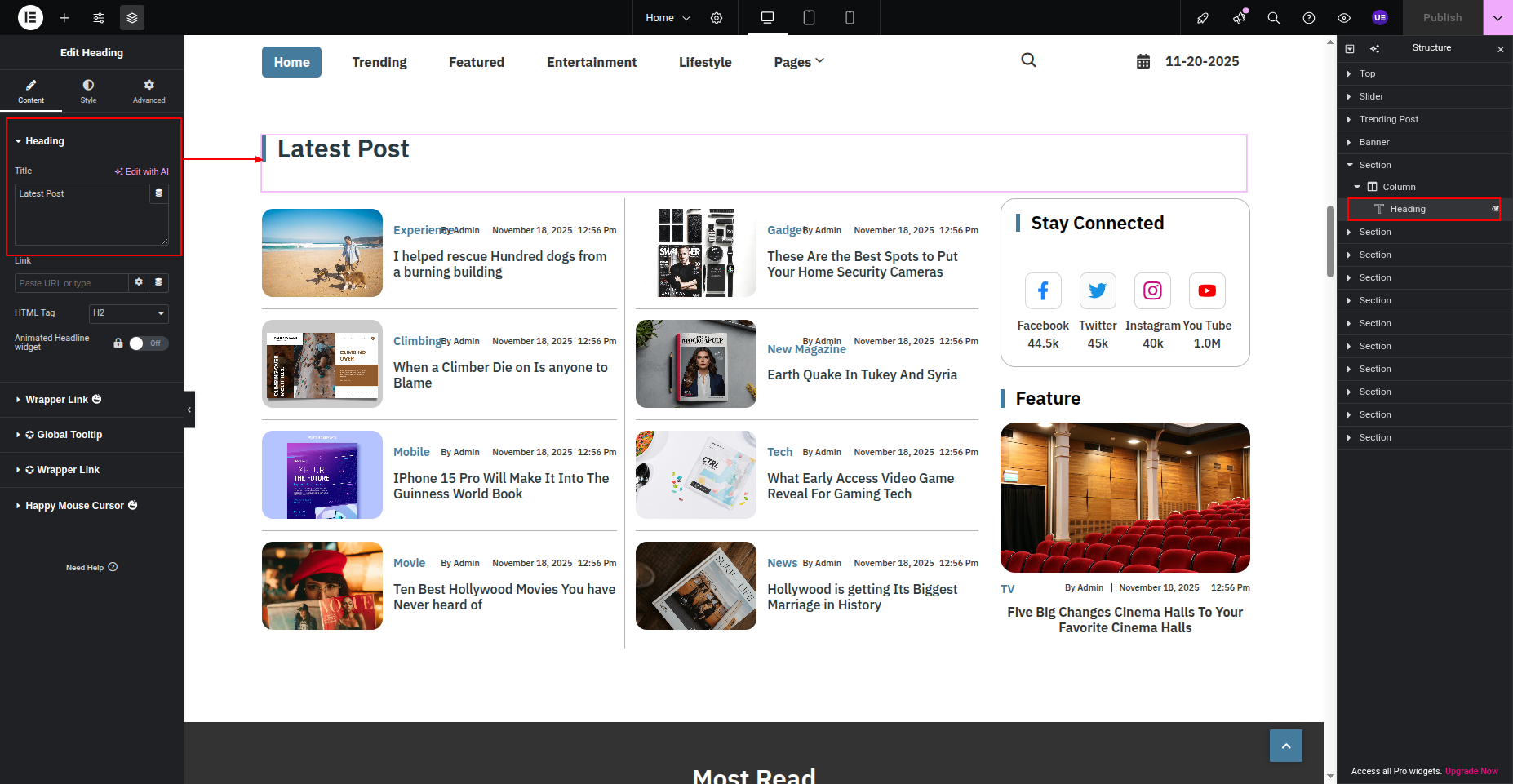The image size is (1513, 784).
Task: Toggle the Animated Headline widget switch
Action: [149, 343]
